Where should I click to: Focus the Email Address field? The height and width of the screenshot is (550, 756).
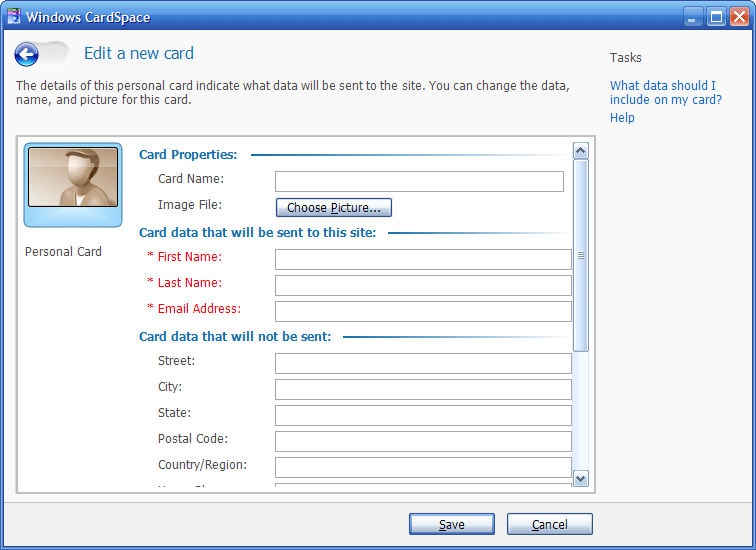(x=423, y=311)
